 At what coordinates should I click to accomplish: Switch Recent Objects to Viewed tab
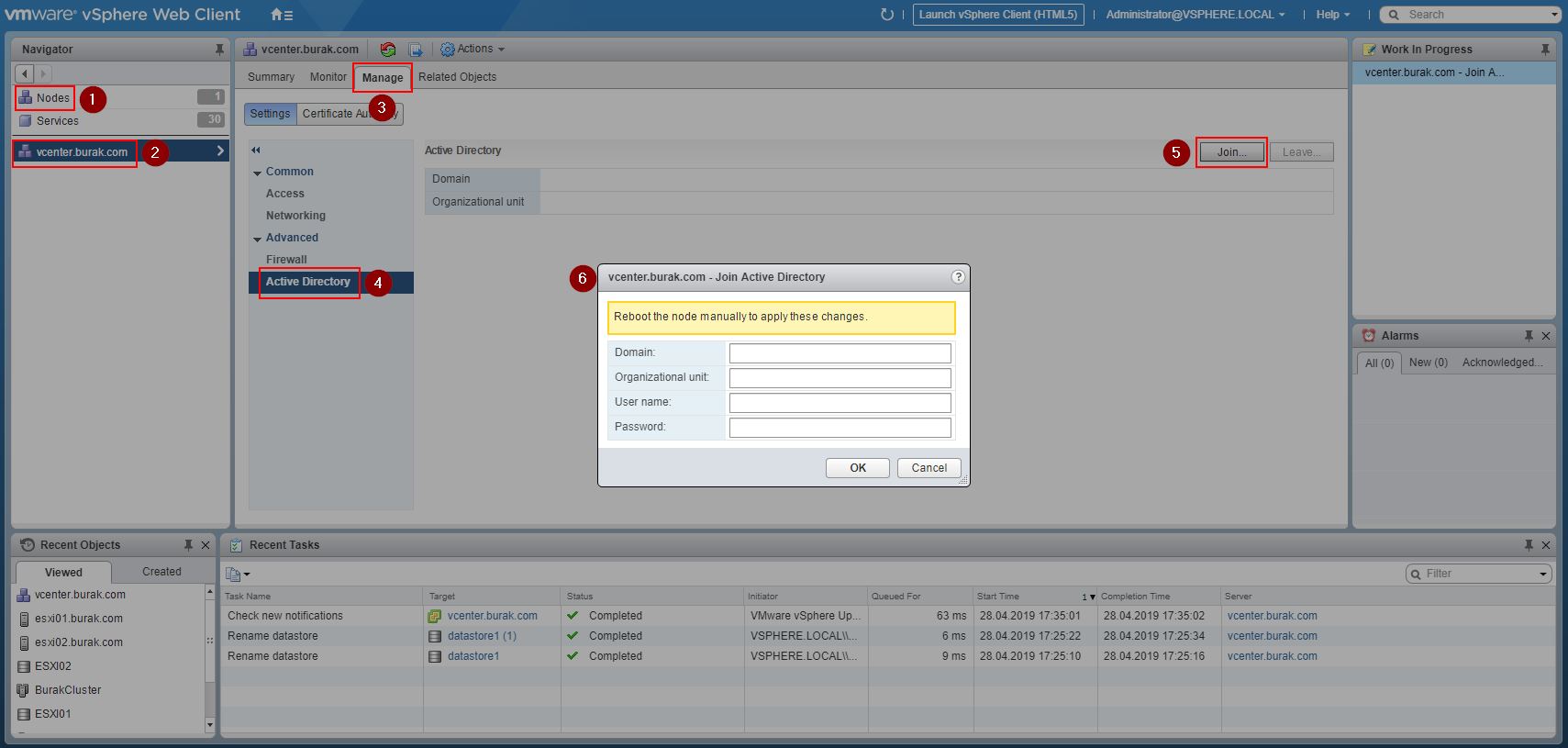tap(63, 572)
